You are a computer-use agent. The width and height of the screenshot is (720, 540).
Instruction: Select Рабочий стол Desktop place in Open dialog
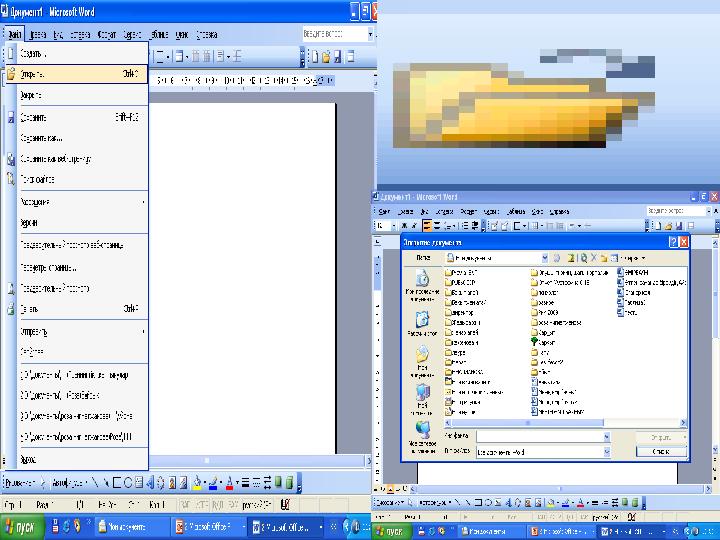point(422,324)
